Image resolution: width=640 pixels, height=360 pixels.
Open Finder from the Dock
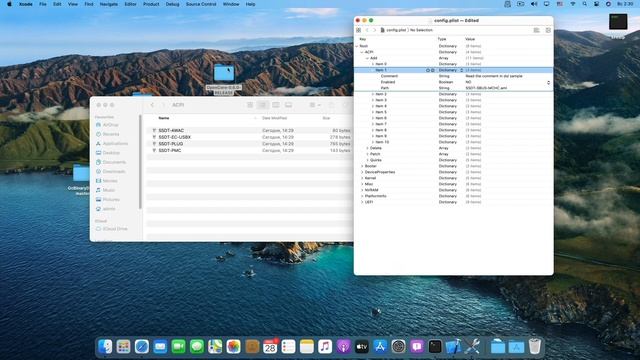tap(105, 347)
